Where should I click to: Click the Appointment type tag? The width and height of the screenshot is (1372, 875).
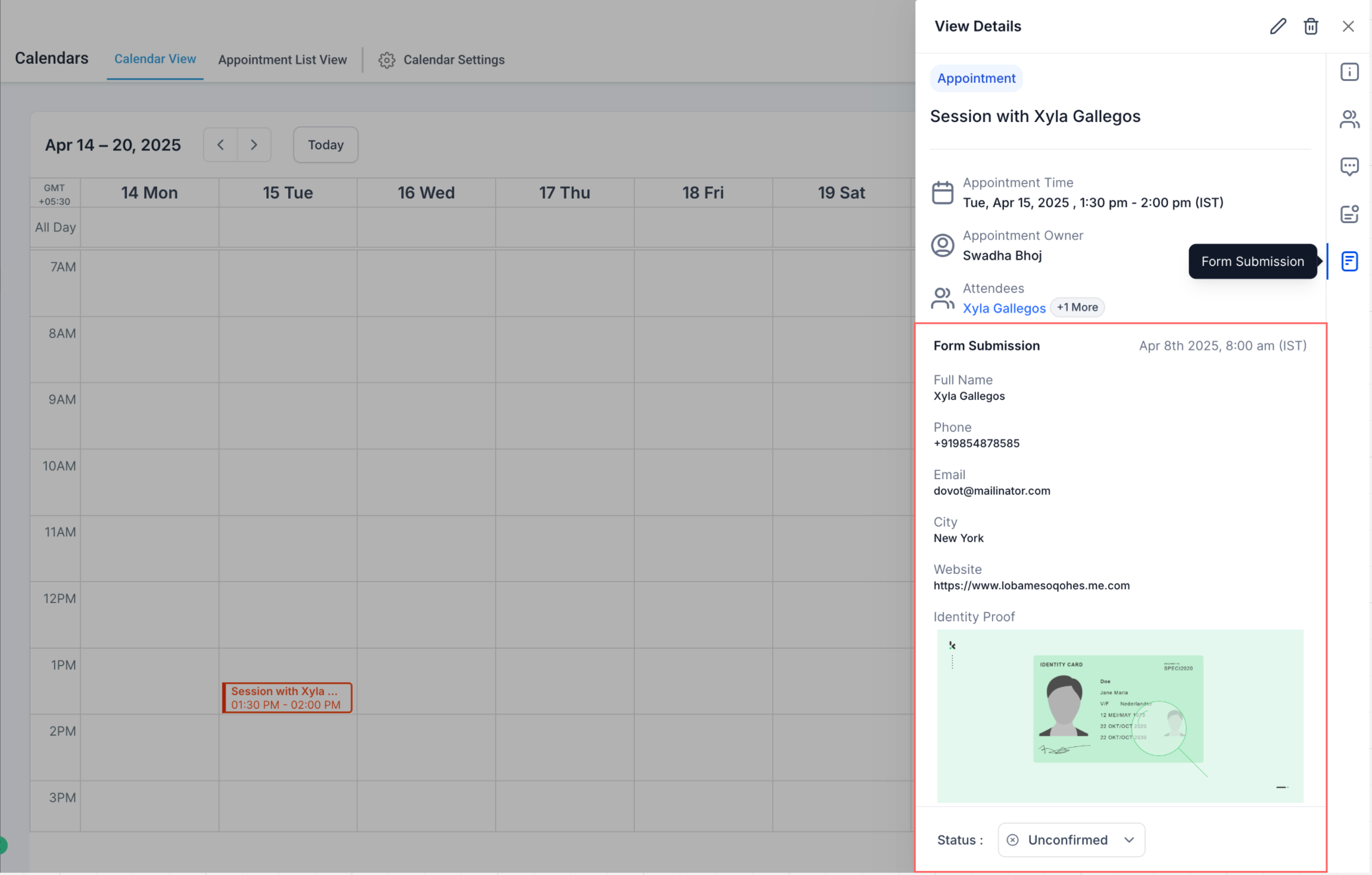pos(976,78)
